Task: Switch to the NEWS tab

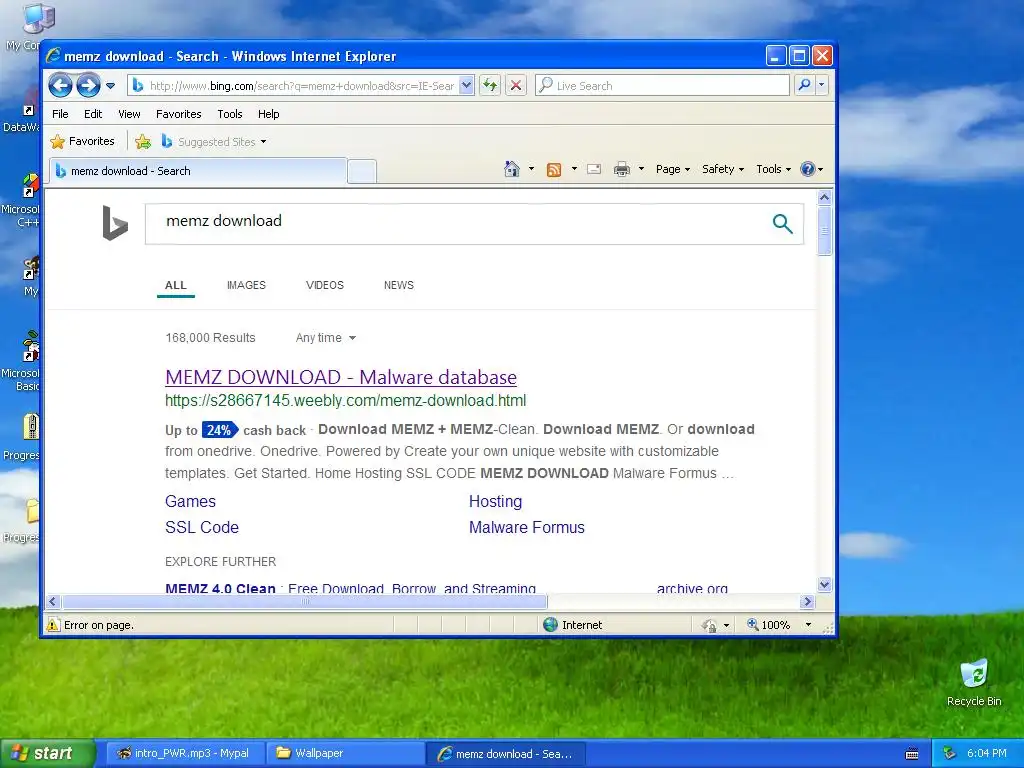Action: [x=399, y=285]
